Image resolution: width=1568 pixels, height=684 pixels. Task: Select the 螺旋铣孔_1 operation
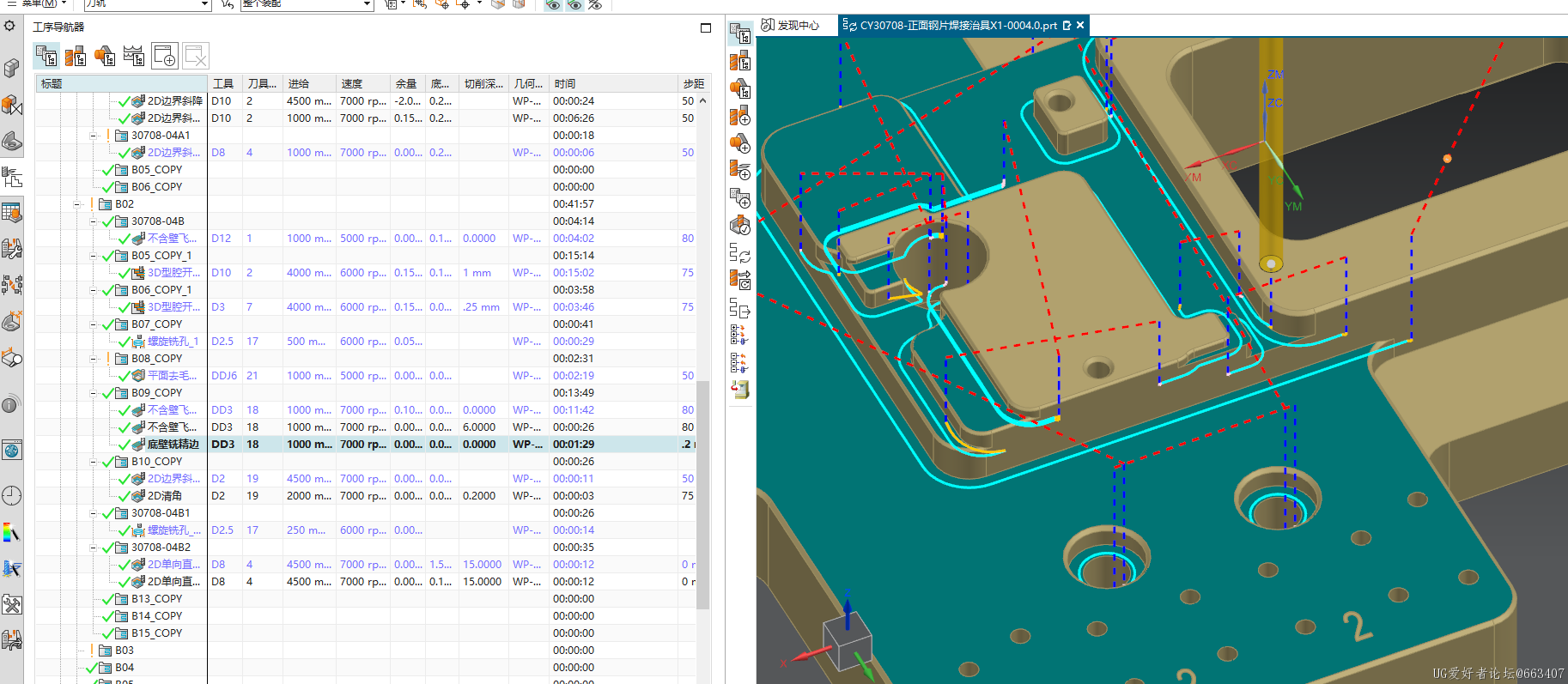pos(173,342)
